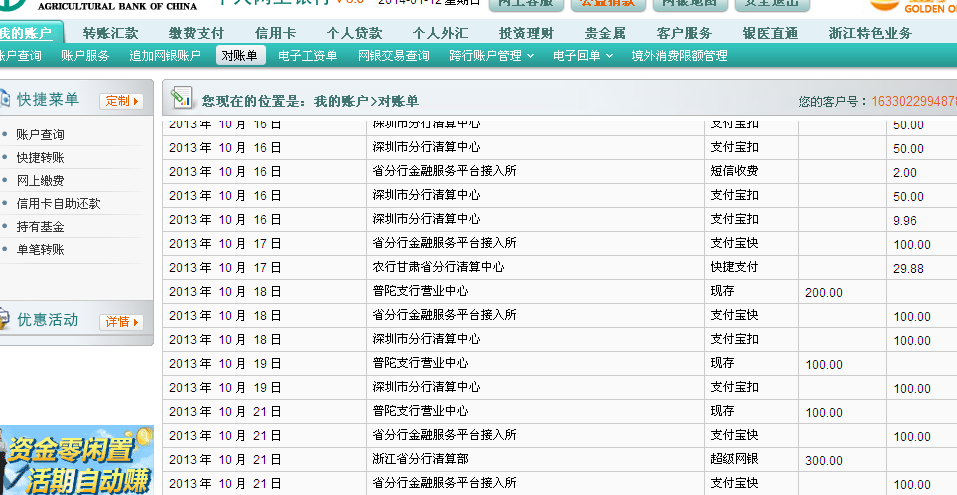Open 详情 details for 优惠活动
957x495 pixels.
pyautogui.click(x=121, y=321)
